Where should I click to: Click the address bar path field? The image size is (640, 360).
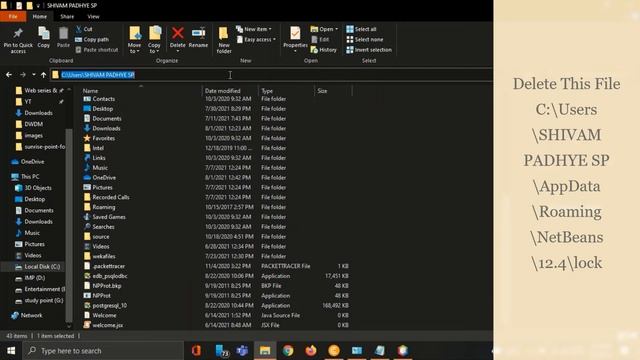tap(271, 75)
